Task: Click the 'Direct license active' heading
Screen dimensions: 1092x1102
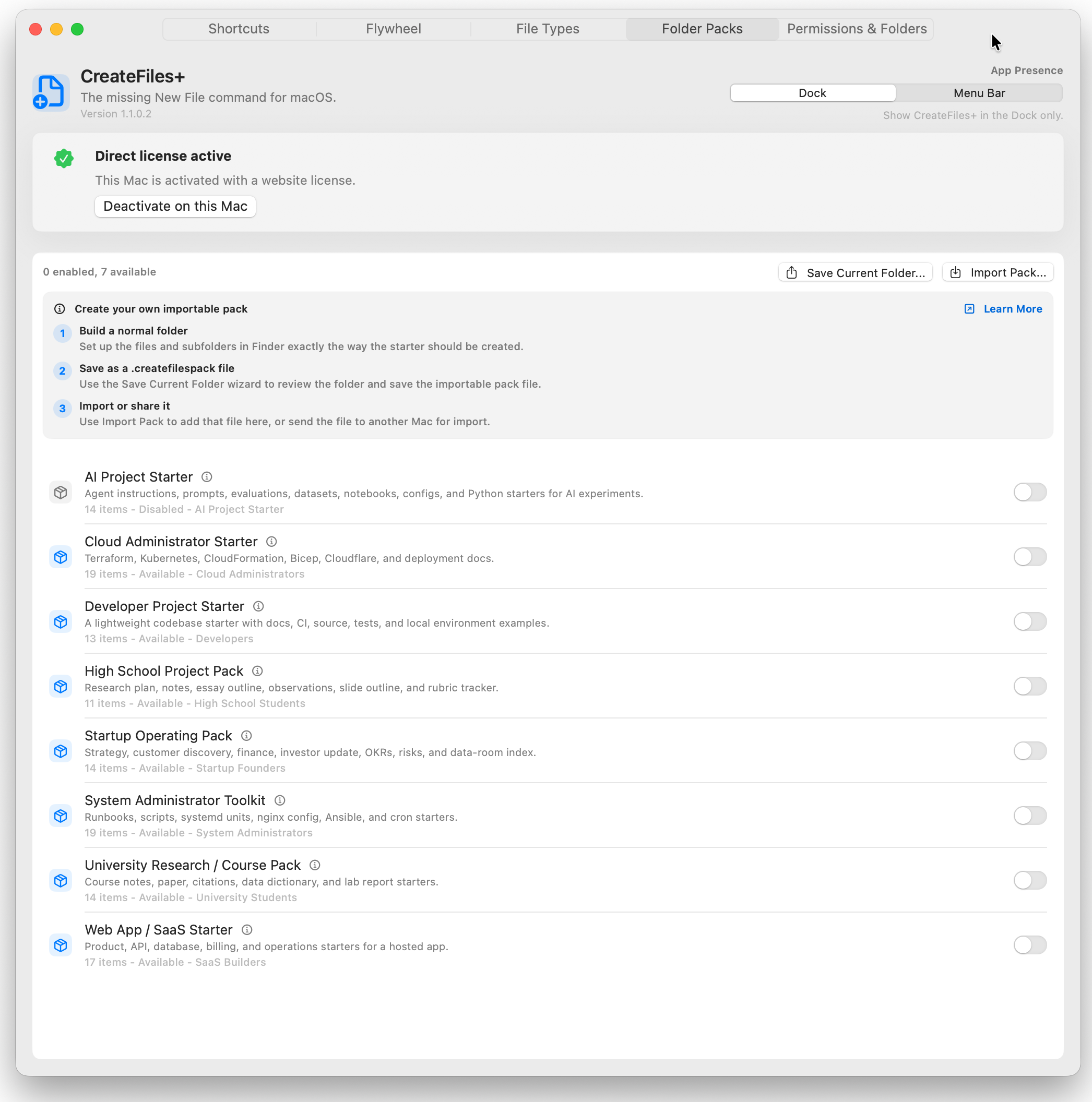Action: click(163, 155)
